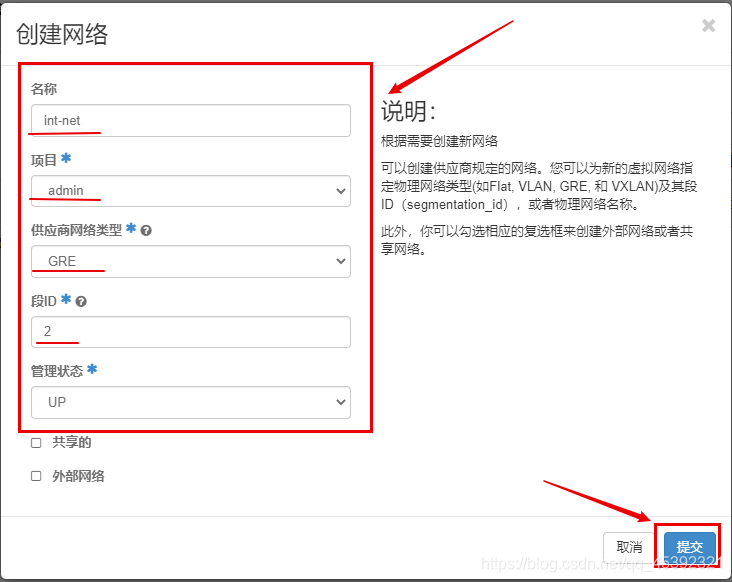This screenshot has height=582, width=732.
Task: Click the text 根据需要创建新网络
Action: 439,141
